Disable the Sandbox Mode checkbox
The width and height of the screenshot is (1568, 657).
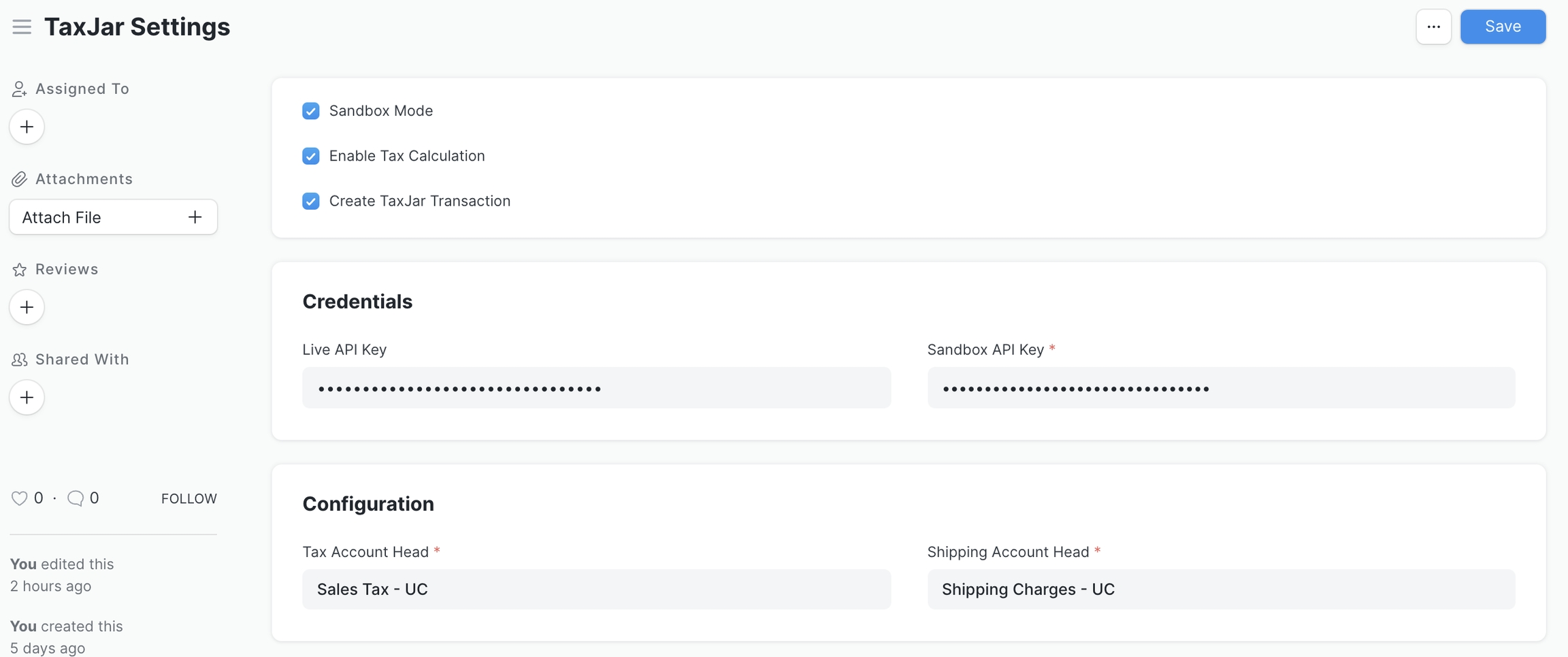pyautogui.click(x=311, y=111)
